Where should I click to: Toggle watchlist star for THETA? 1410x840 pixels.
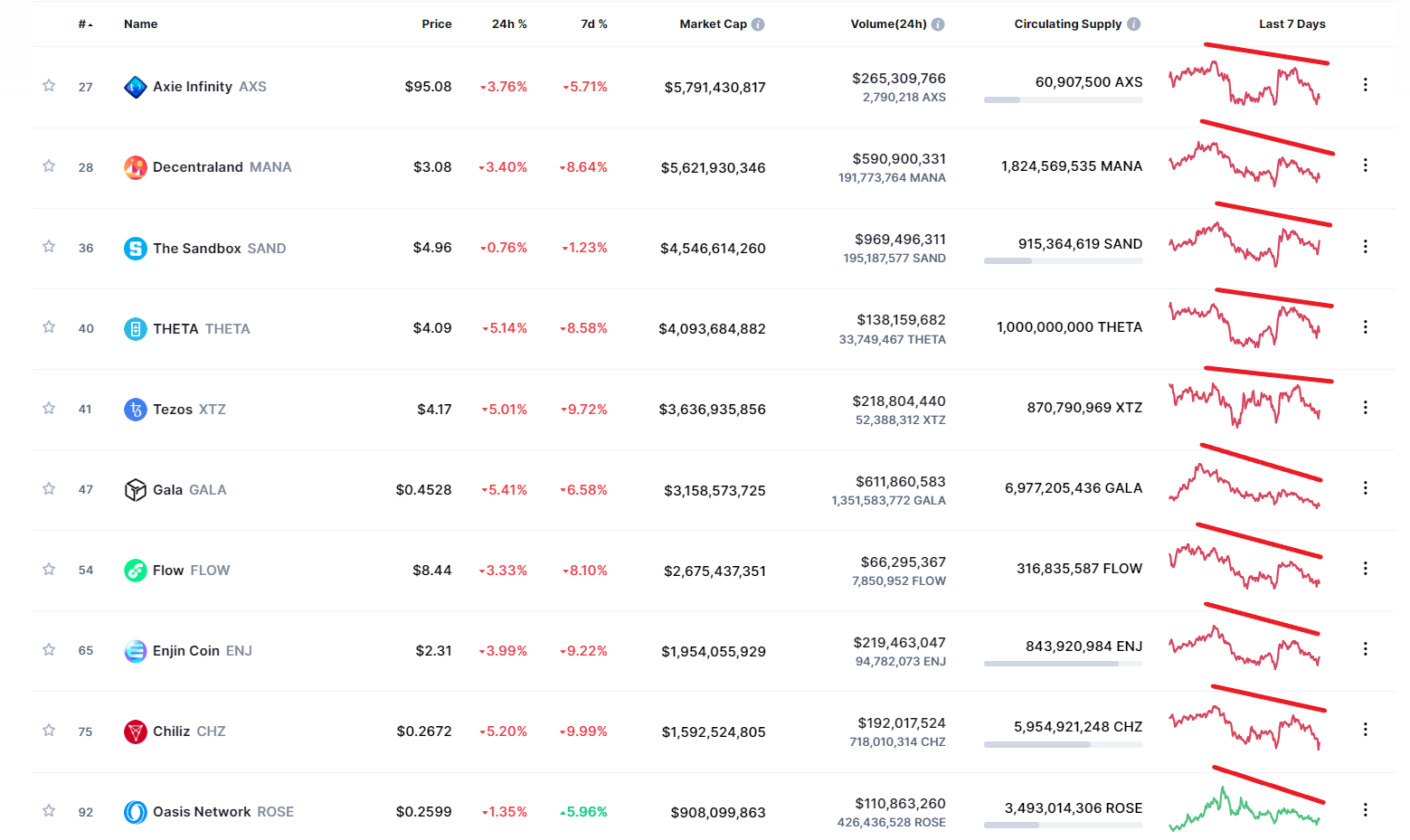[49, 327]
